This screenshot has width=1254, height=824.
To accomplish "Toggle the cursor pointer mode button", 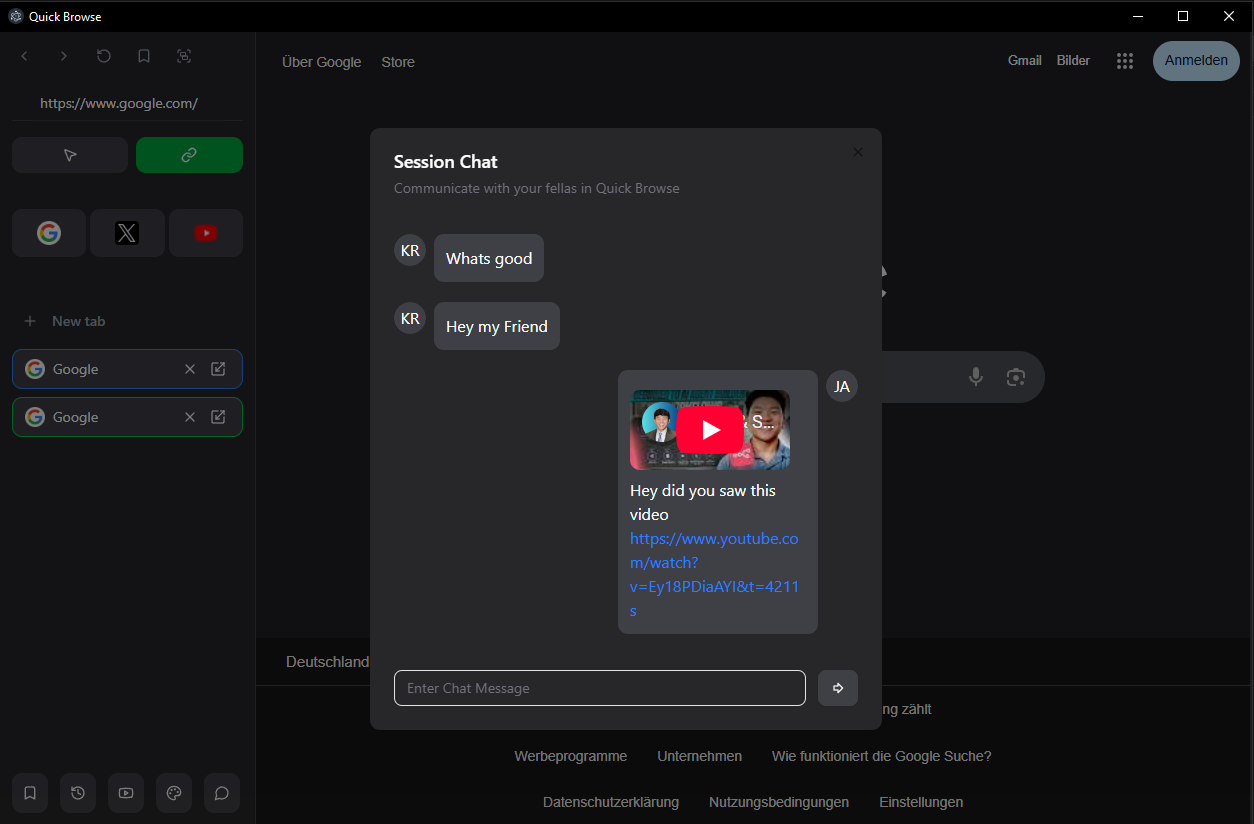I will click(x=70, y=155).
